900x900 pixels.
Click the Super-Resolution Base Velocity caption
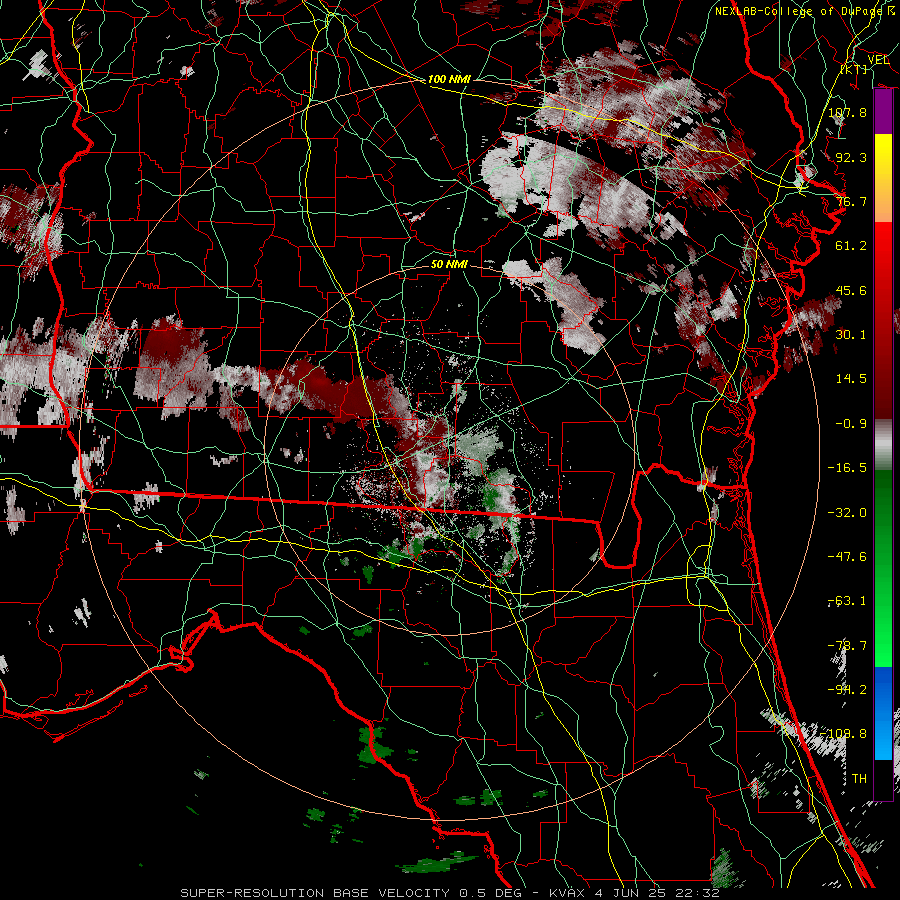click(x=449, y=893)
